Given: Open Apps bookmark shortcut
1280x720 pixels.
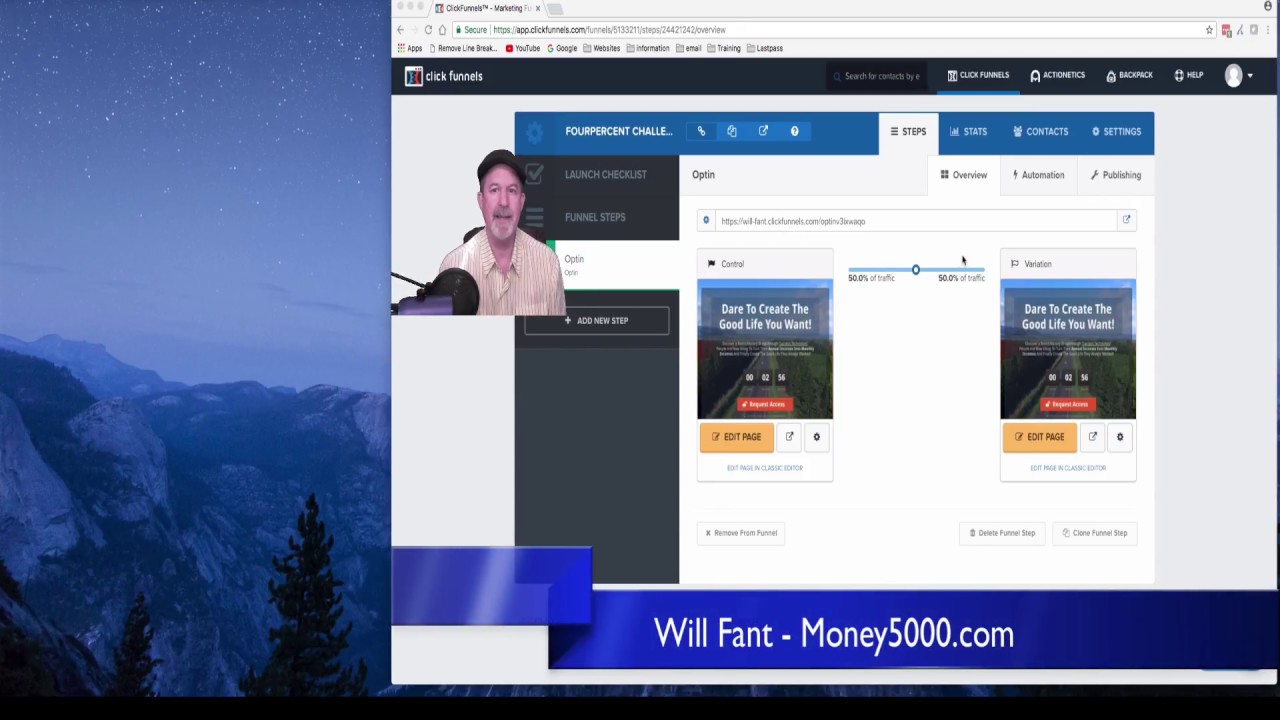Looking at the screenshot, I should click(x=410, y=48).
